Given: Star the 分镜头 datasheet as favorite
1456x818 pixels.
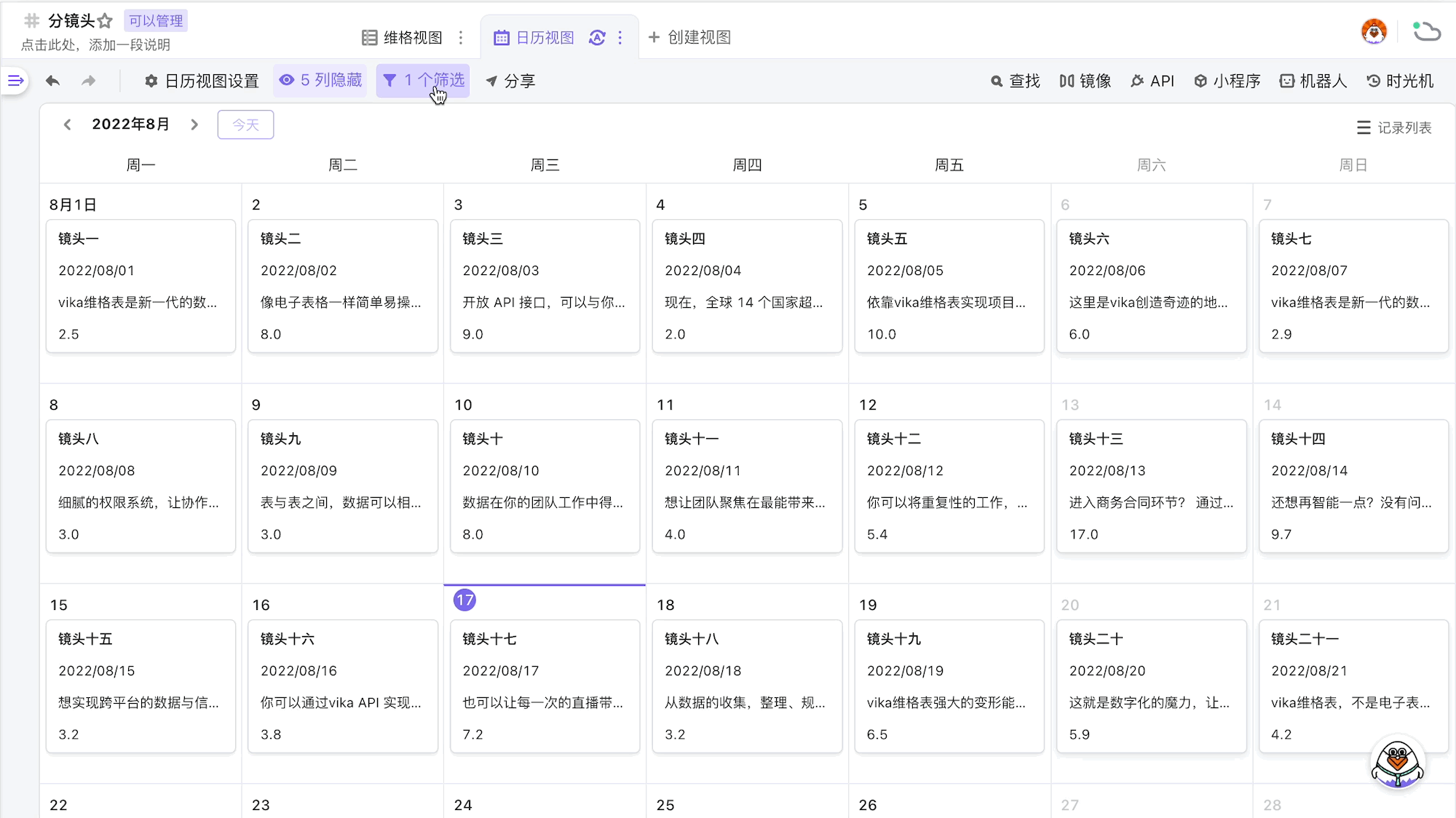Looking at the screenshot, I should (x=105, y=21).
